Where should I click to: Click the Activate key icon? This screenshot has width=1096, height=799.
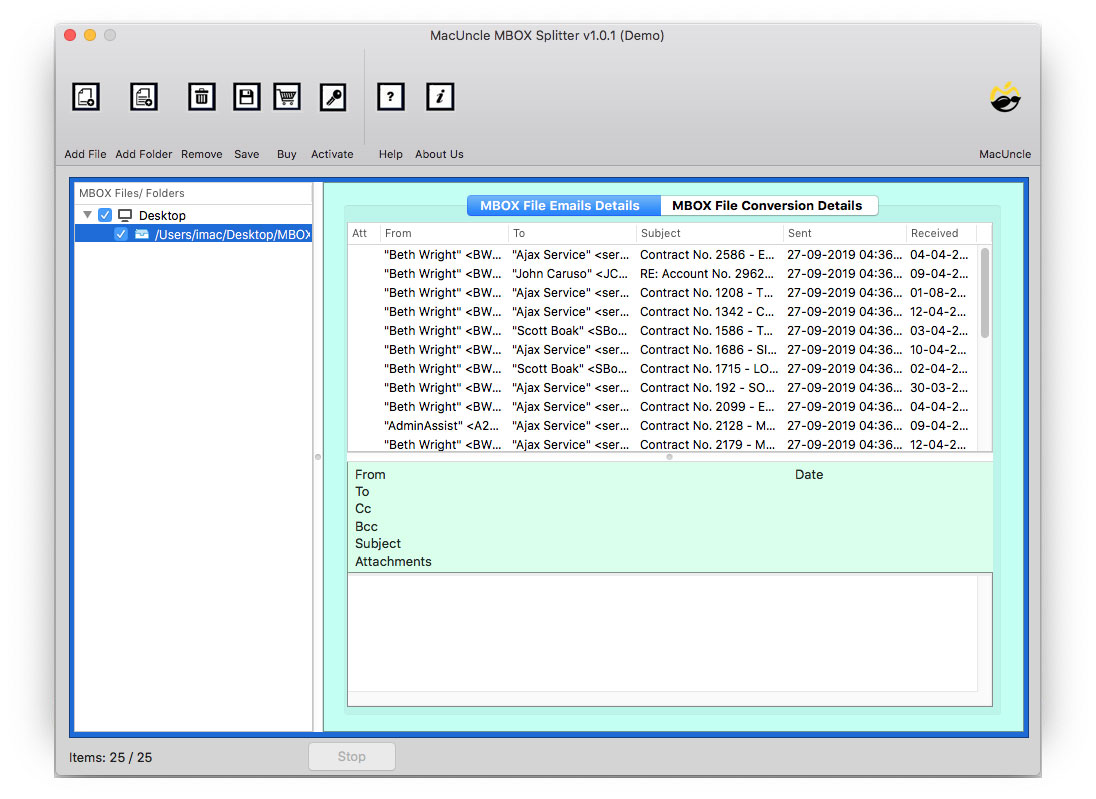[333, 96]
